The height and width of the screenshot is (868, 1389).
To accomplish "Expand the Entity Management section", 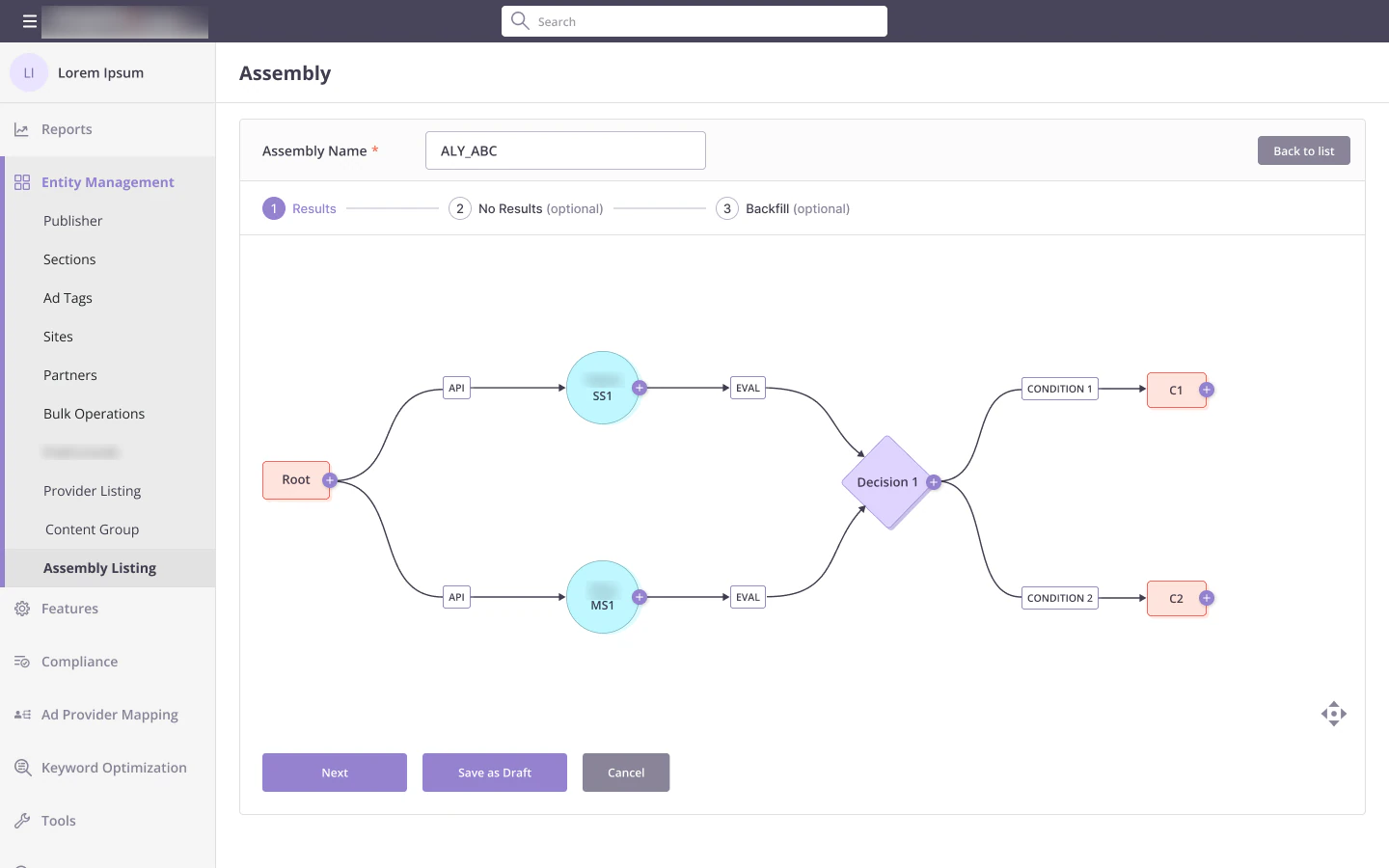I will [107, 182].
